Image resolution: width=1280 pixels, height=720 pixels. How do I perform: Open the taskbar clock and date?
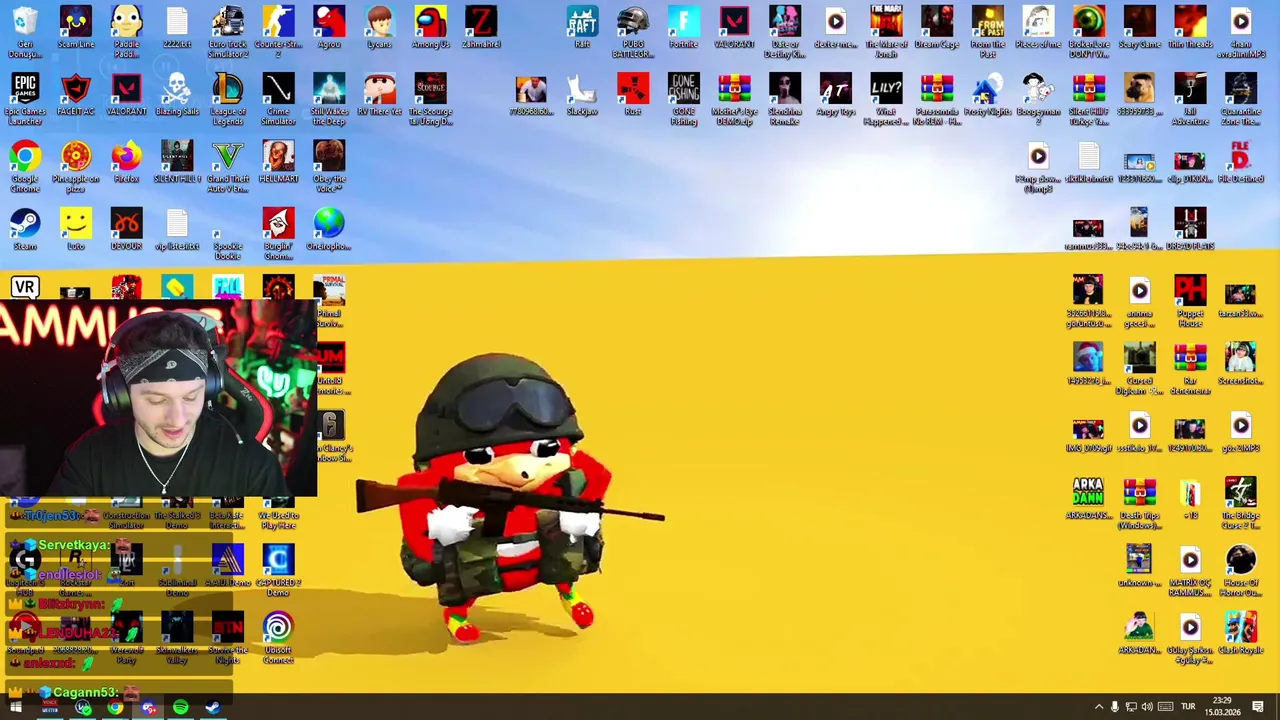(x=1222, y=707)
